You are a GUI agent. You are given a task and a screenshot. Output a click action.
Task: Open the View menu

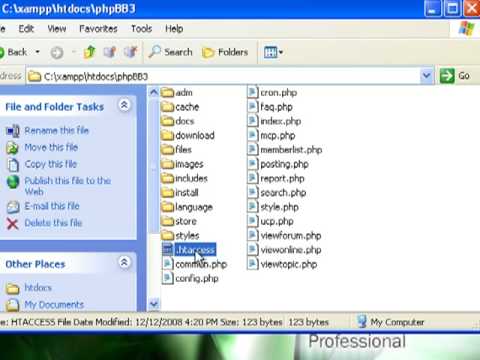[x=57, y=29]
